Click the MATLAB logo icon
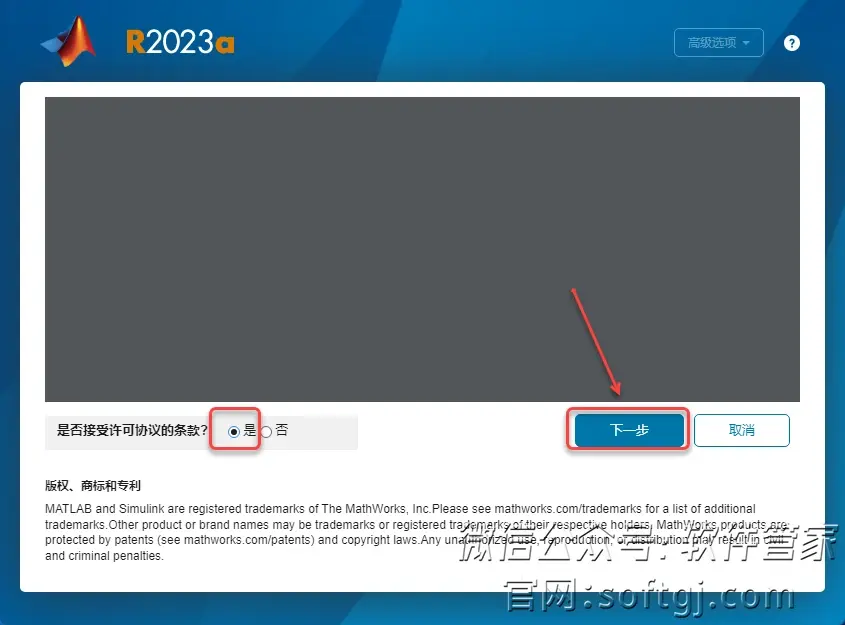Image resolution: width=845 pixels, height=625 pixels. tap(69, 41)
